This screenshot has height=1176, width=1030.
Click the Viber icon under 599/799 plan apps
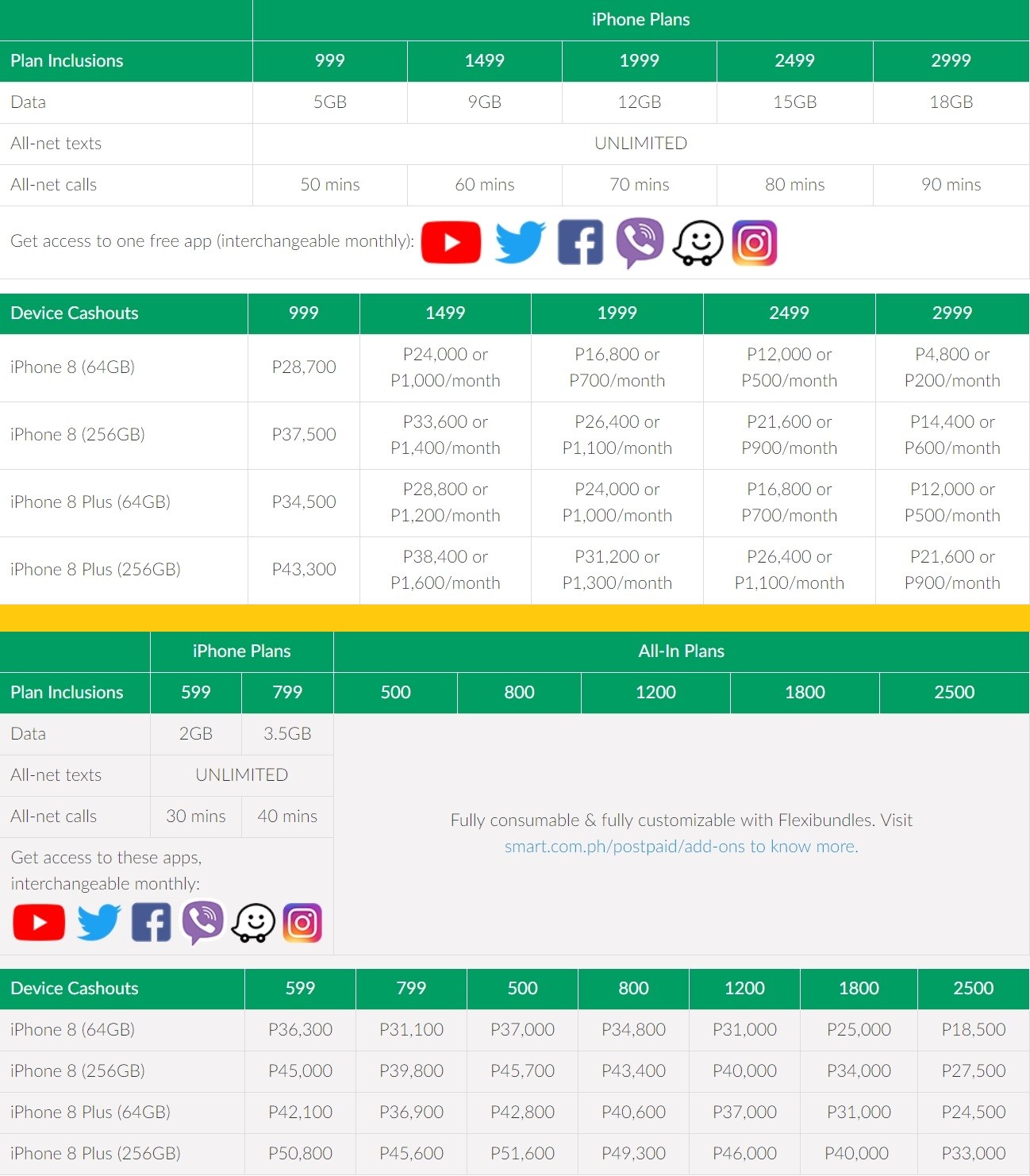[x=202, y=922]
